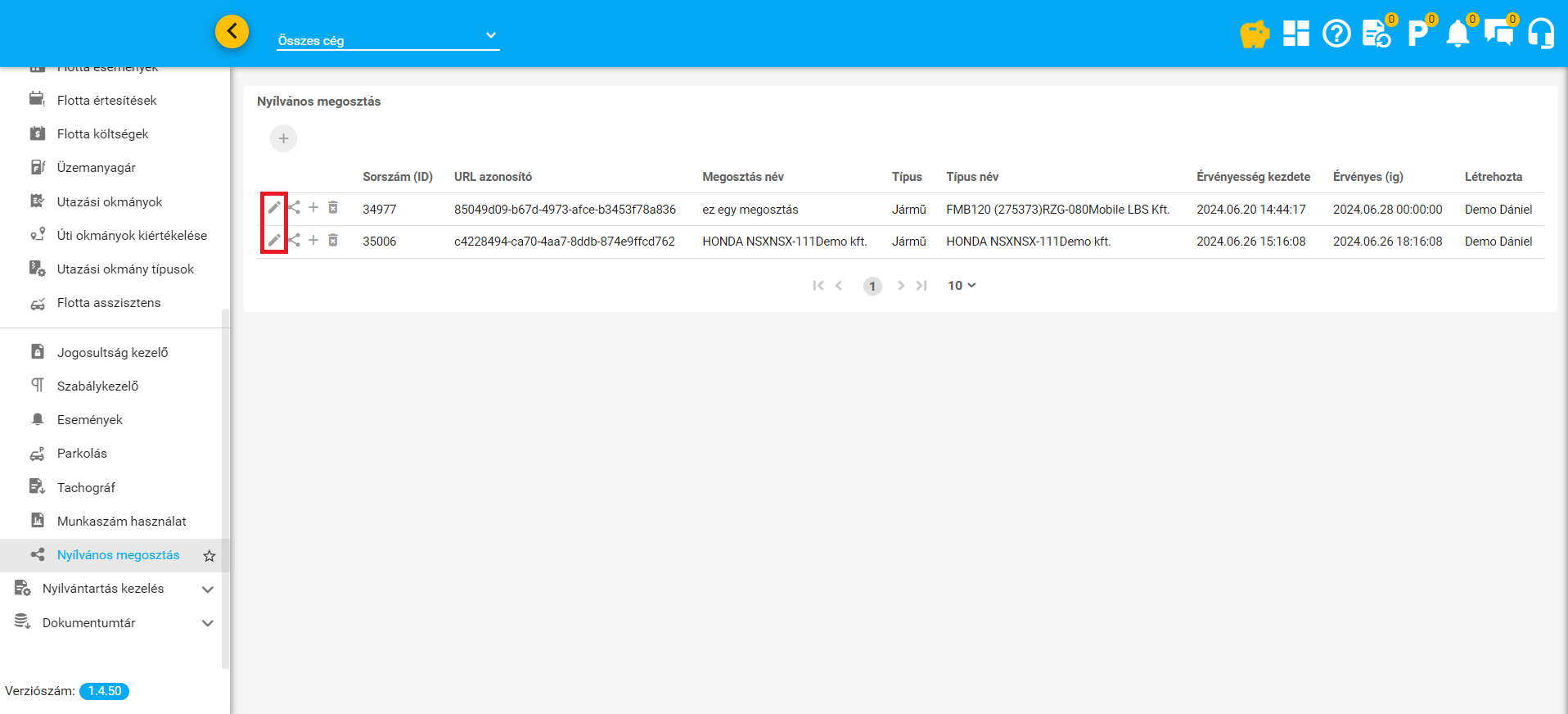The image size is (1568, 714).
Task: Click the edit pencil for share 34977
Action: coord(274,208)
